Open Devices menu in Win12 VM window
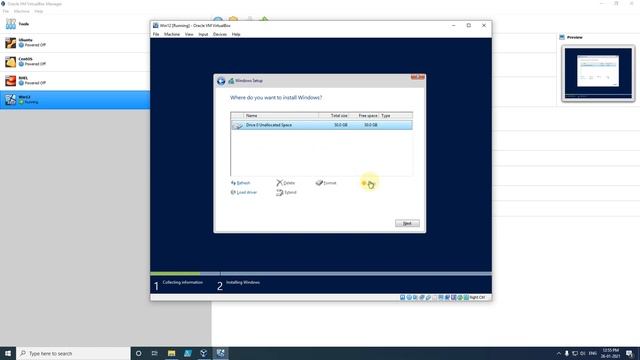Viewport: 640px width, 360px height. (x=220, y=34)
